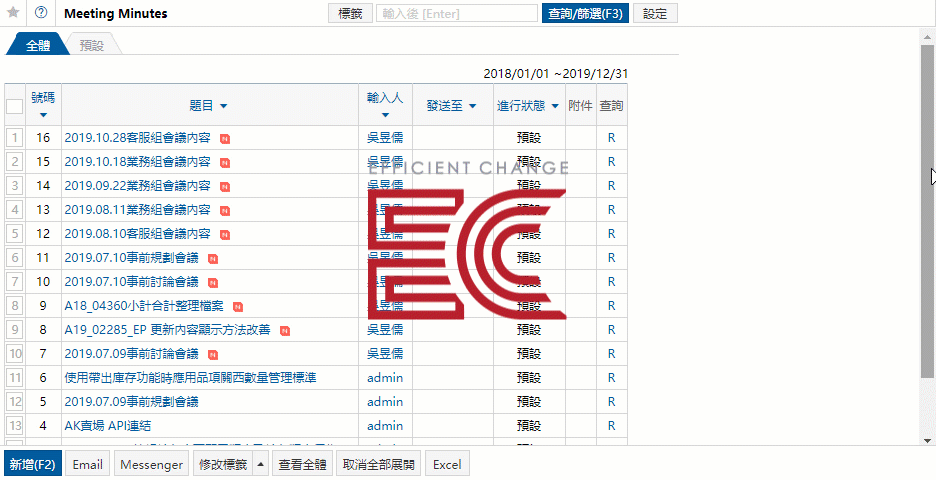Click 吳昱儒 author in row 16

(x=385, y=138)
